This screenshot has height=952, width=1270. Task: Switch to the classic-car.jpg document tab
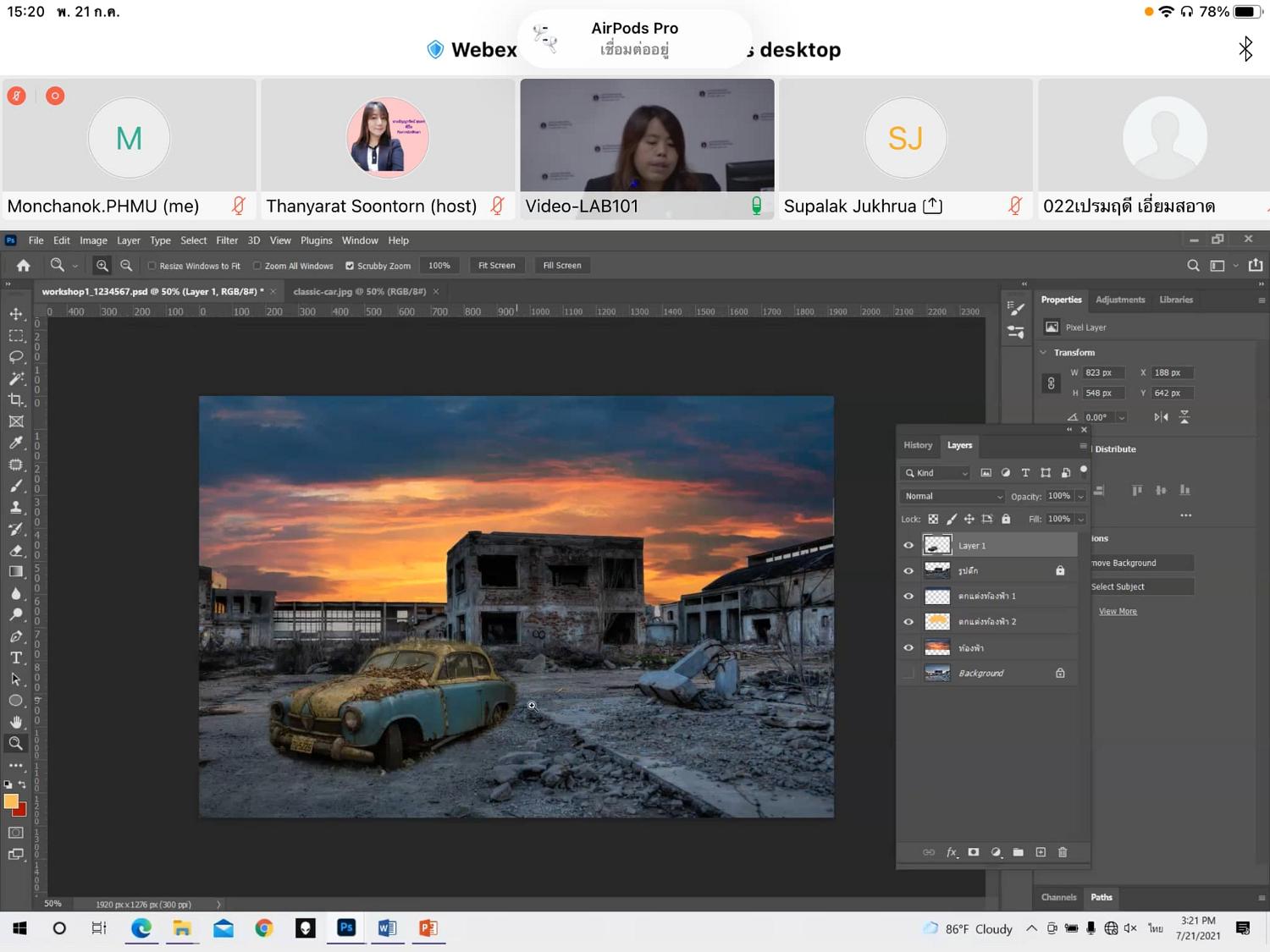click(359, 292)
